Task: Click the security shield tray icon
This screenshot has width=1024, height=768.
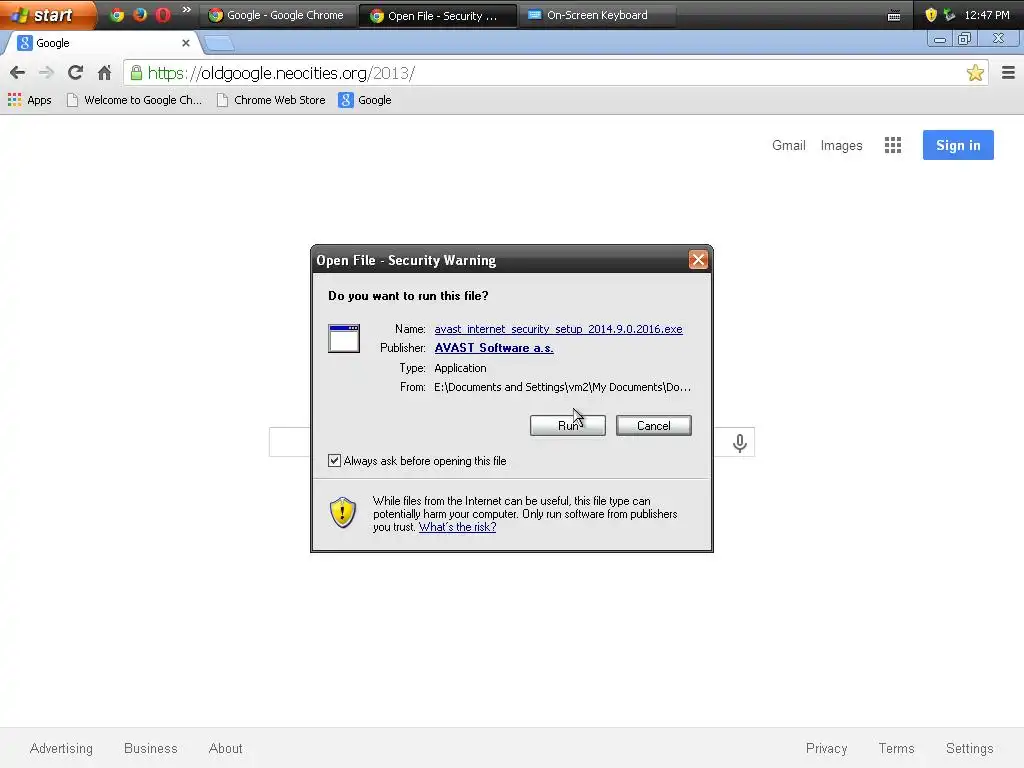Action: click(931, 14)
